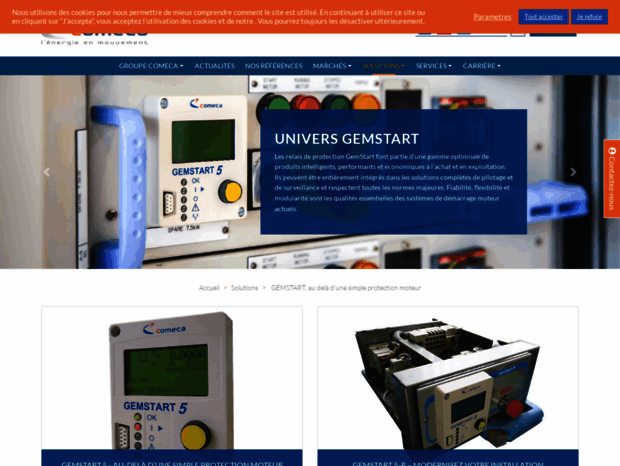Expand the Solutions dropdown menu

point(384,66)
